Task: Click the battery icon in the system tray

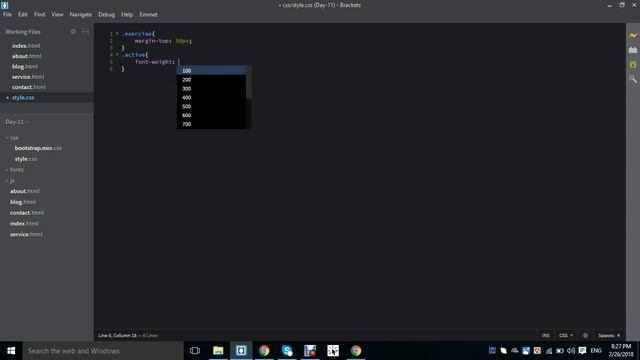Action: 560,351
